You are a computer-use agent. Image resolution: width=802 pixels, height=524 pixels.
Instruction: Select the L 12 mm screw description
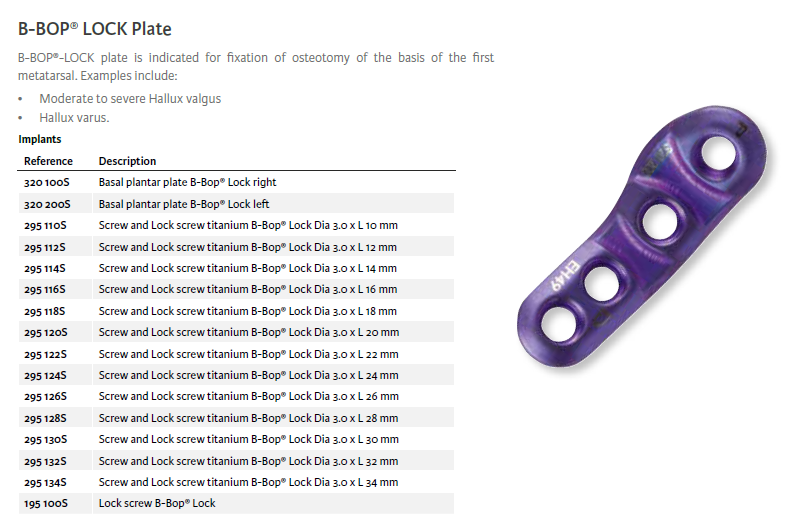click(x=247, y=247)
